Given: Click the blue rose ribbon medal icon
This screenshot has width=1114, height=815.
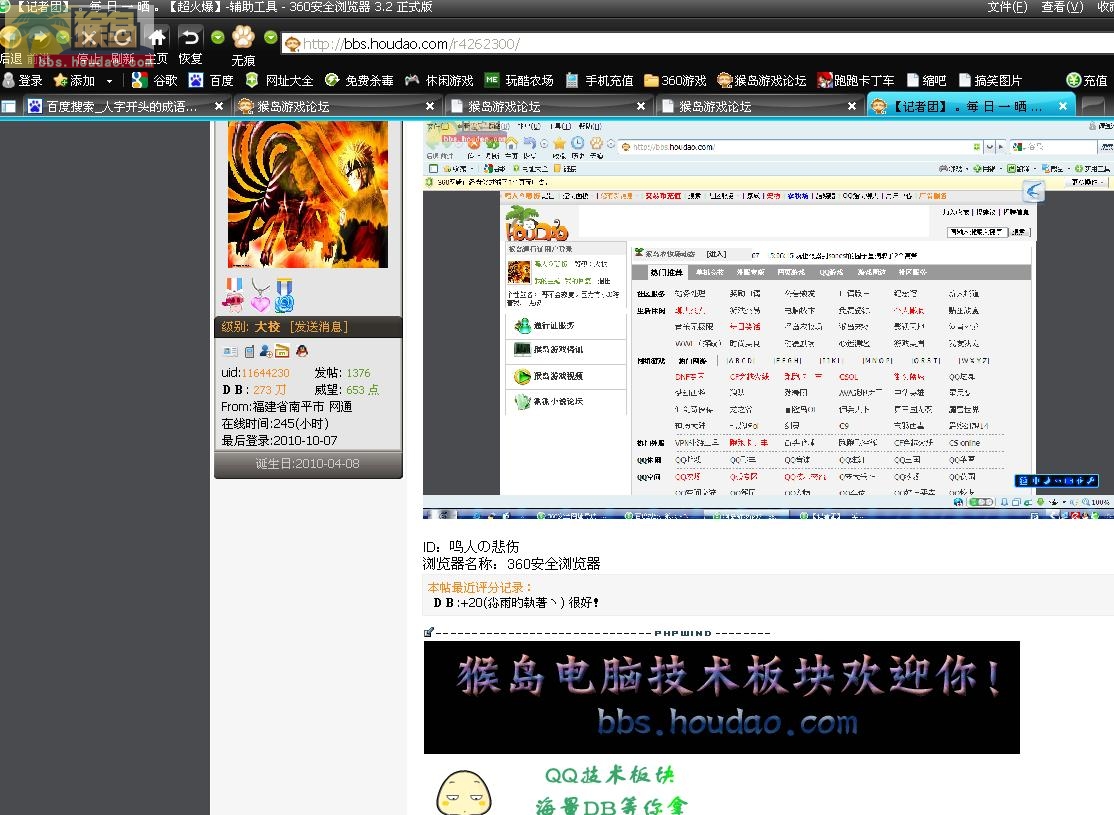Looking at the screenshot, I should pyautogui.click(x=284, y=296).
